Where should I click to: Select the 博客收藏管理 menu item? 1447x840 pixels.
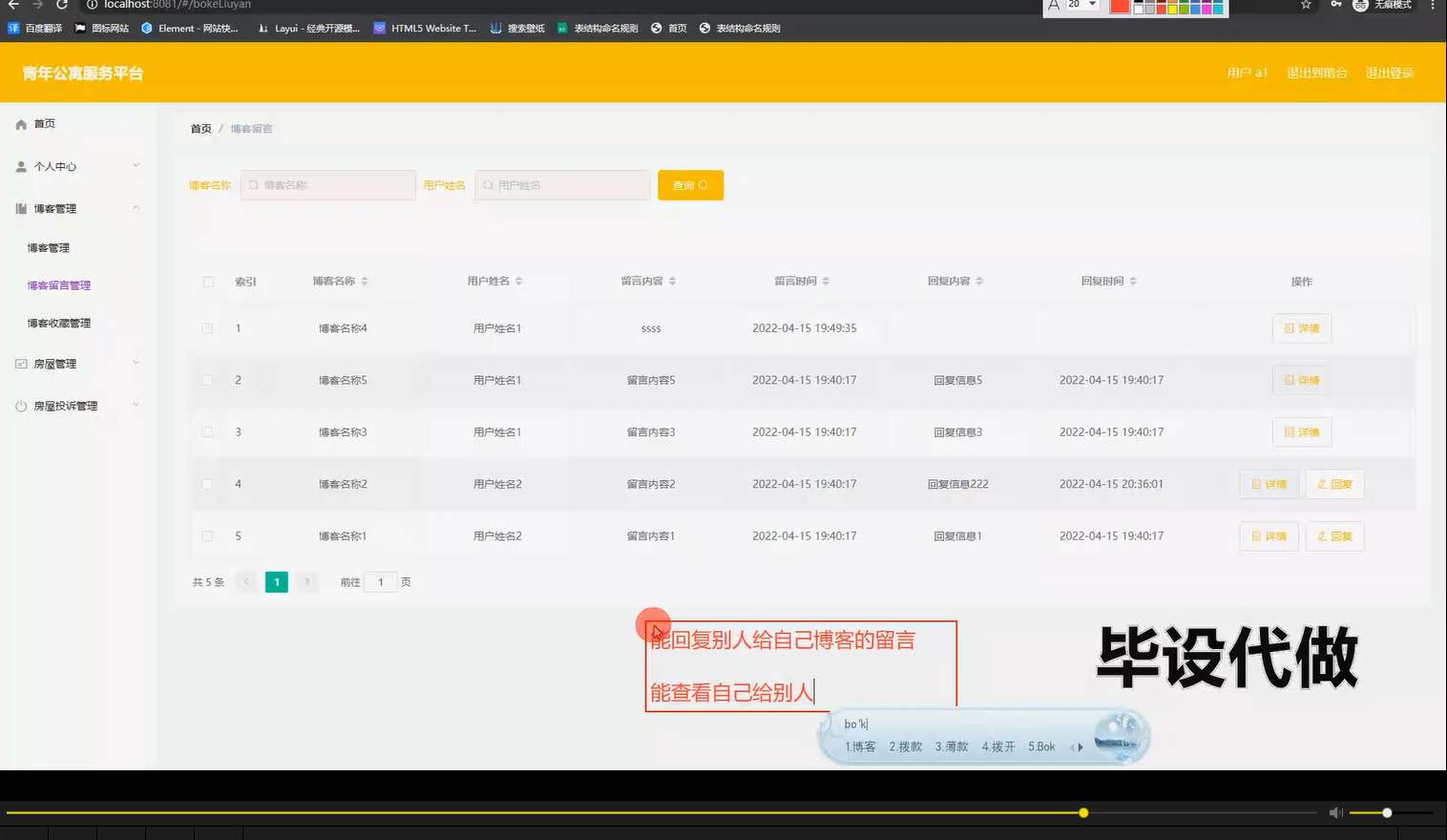pos(59,324)
